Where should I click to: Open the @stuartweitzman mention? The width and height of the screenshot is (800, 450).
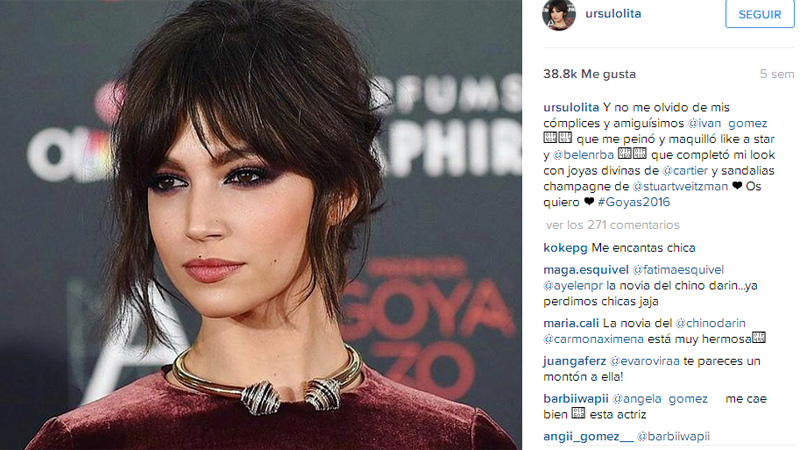pyautogui.click(x=680, y=187)
